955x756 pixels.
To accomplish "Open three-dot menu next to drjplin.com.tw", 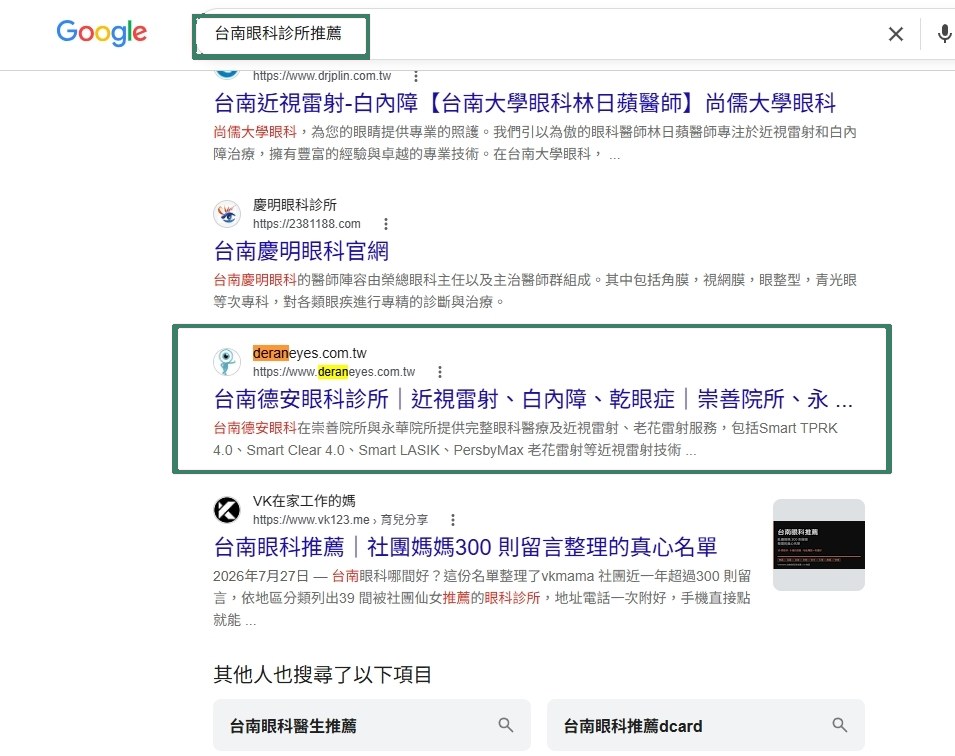I will point(415,76).
